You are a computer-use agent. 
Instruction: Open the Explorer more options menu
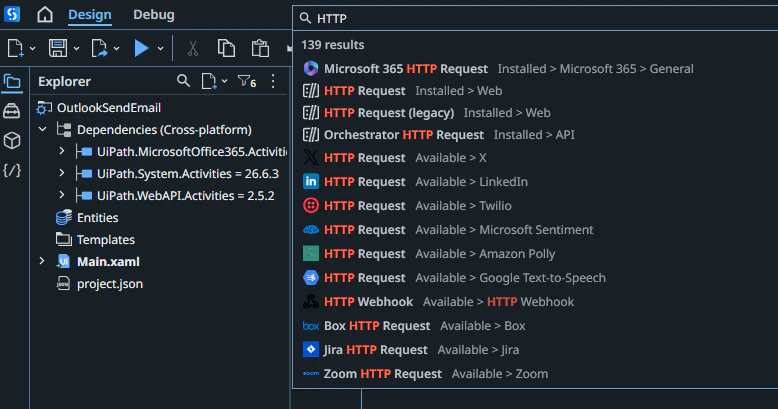pos(273,81)
